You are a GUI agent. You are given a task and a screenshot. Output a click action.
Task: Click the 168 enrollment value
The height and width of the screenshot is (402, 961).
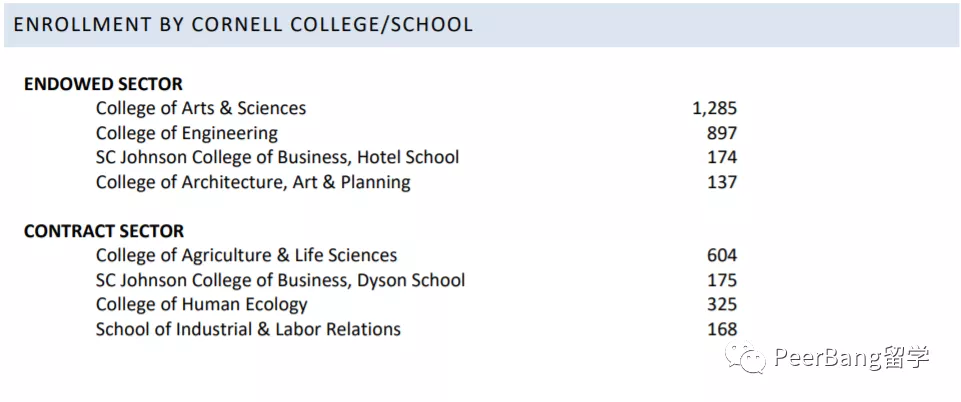click(721, 329)
